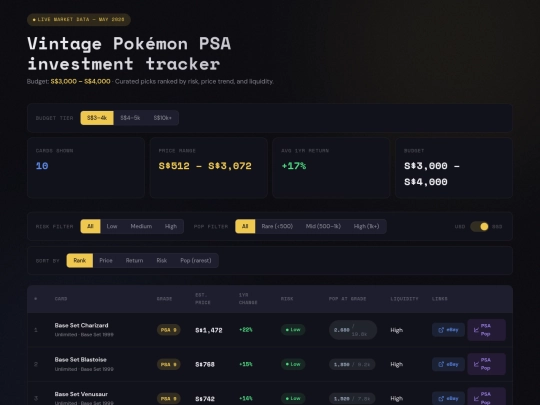Sort cards by Rank
The image size is (540, 405).
tap(80, 260)
